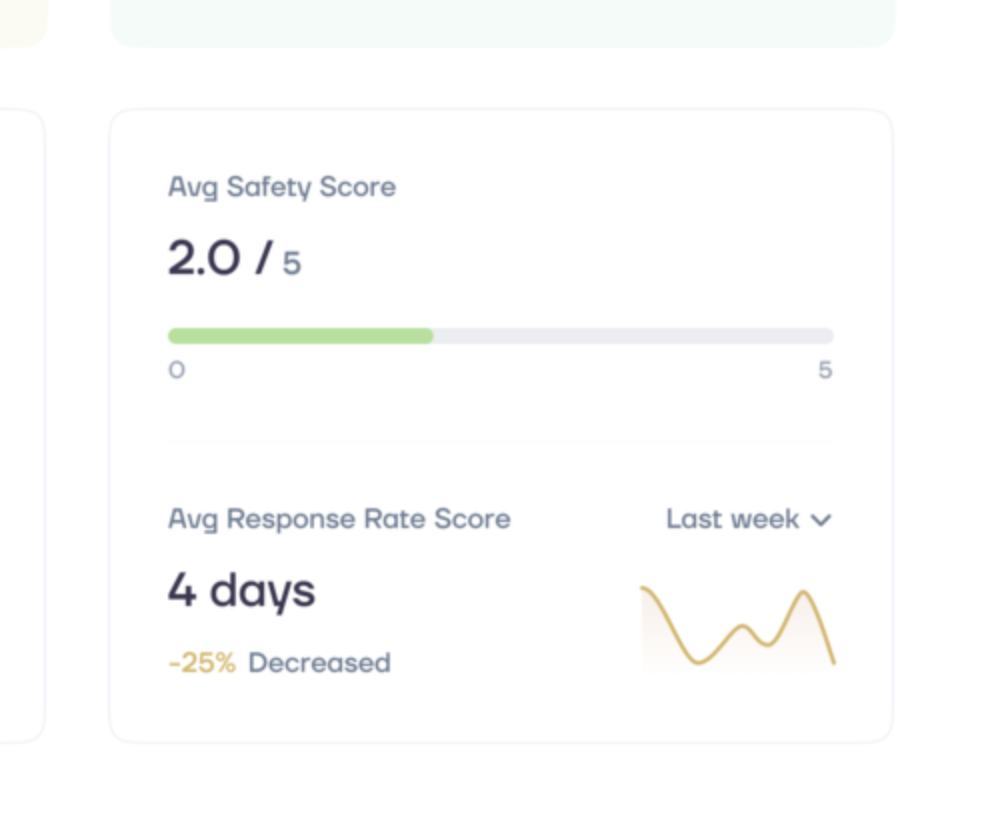Open the Last week dropdown
The width and height of the screenshot is (988, 838).
748,520
